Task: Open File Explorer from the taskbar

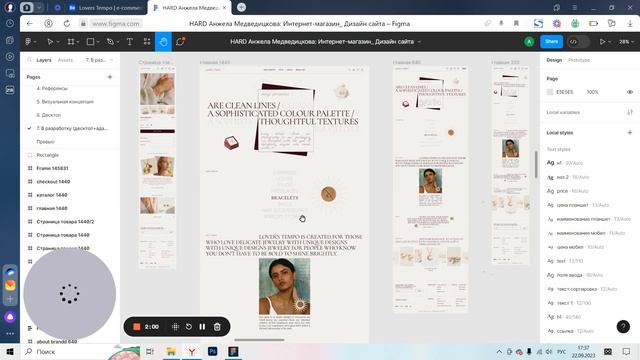Action: 171,351
